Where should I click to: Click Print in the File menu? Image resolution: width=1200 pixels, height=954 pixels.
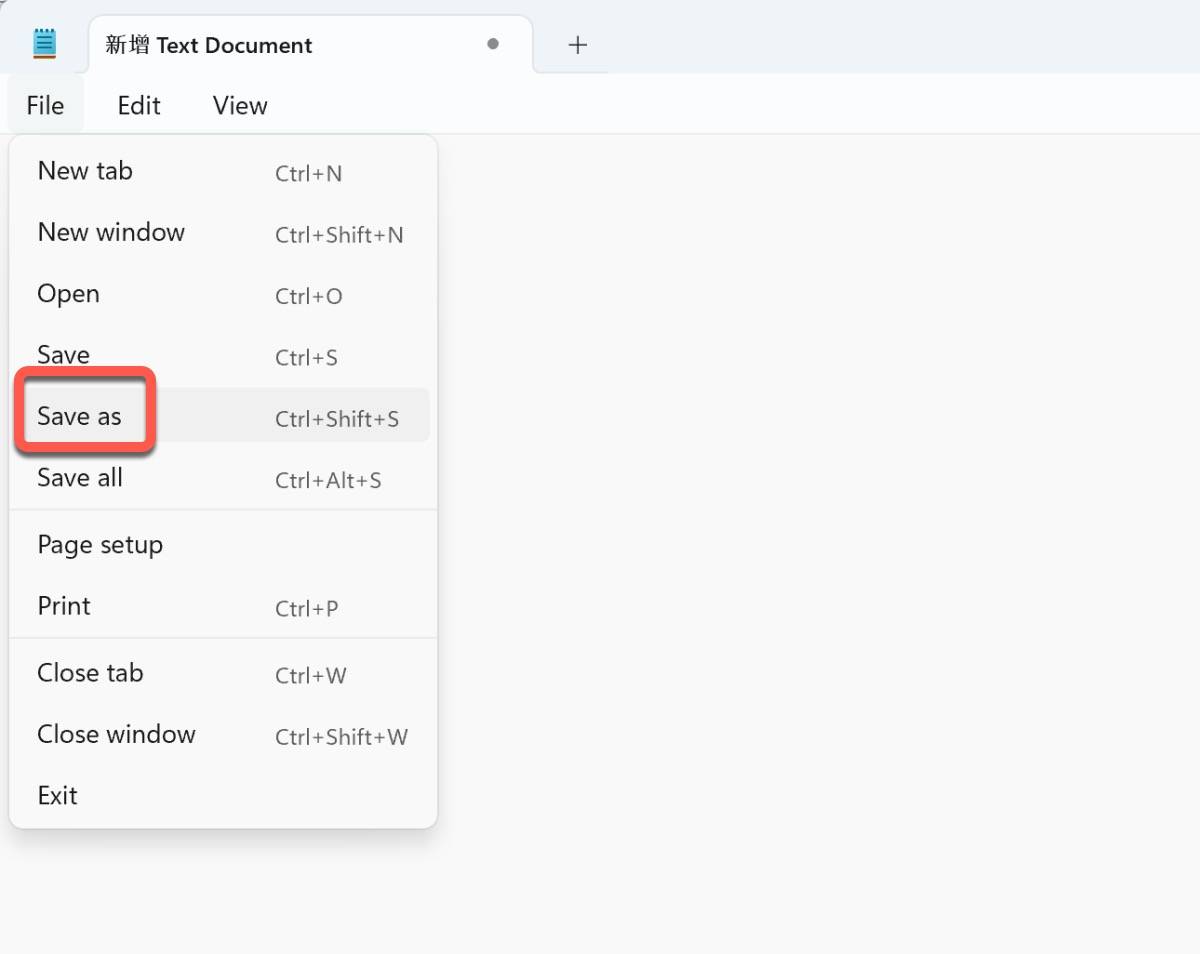[x=64, y=606]
